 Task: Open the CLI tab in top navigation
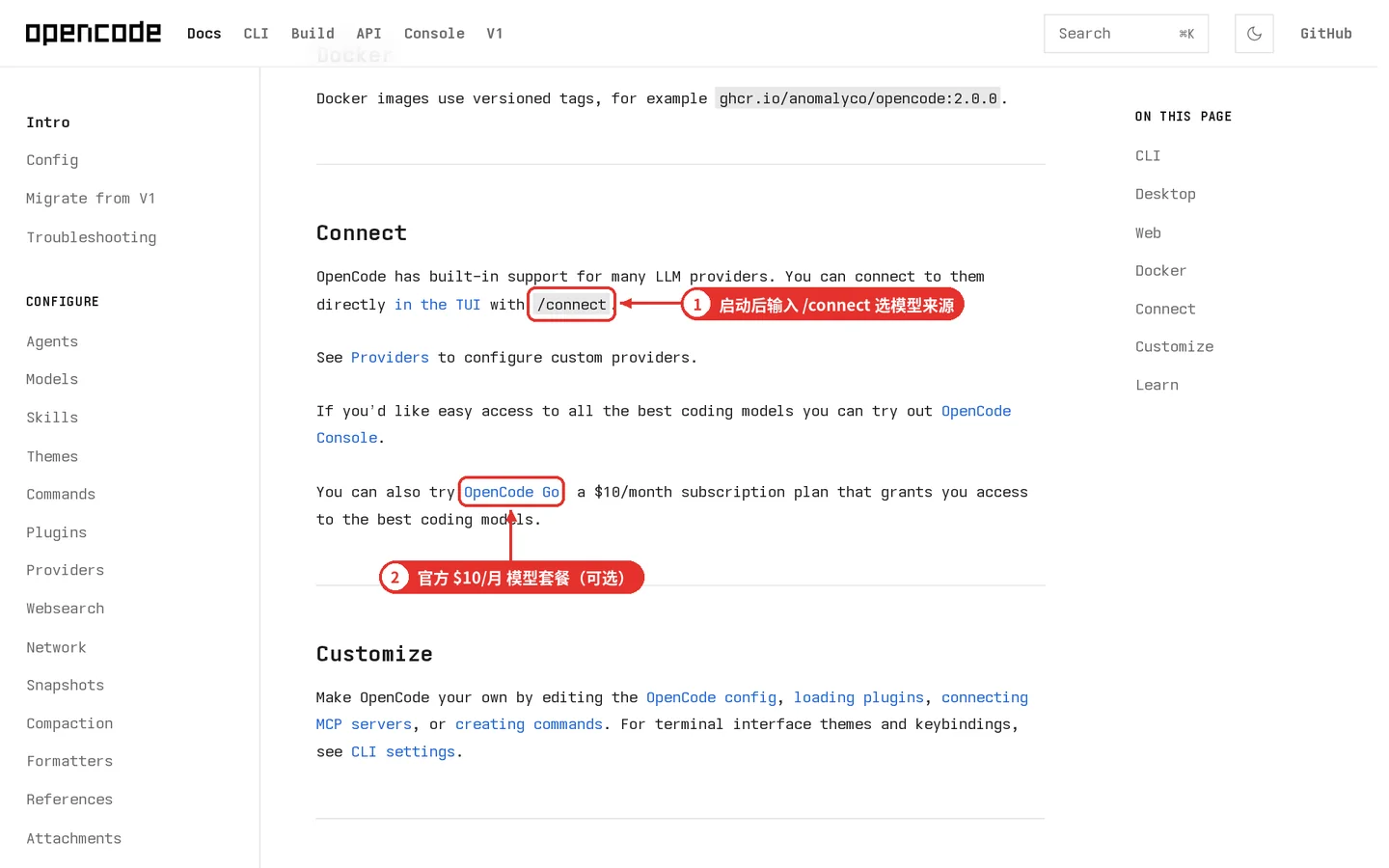pos(257,34)
